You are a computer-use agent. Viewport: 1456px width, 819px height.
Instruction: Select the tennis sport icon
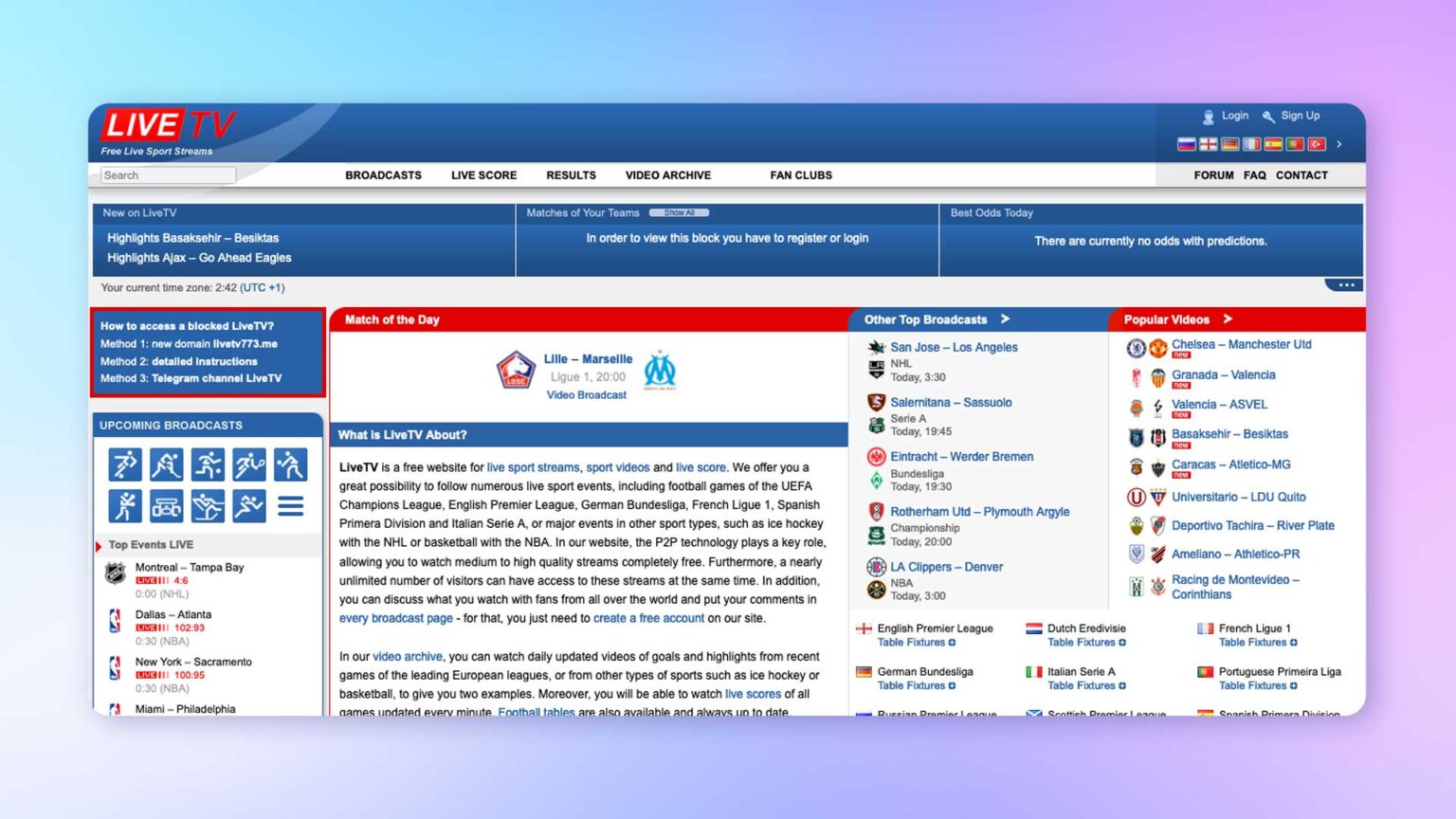[249, 464]
